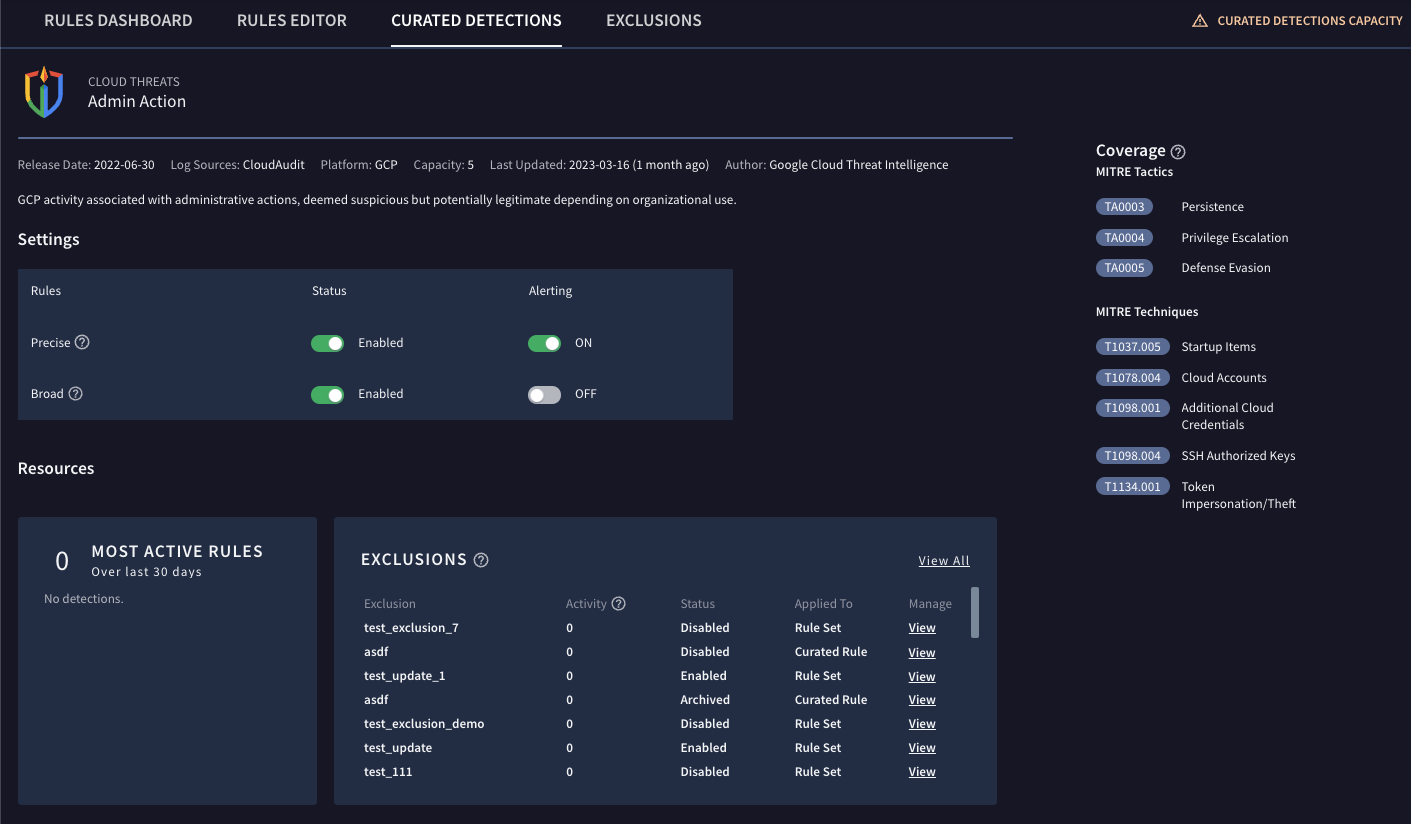Click the Cloud Threats shield icon
This screenshot has width=1411, height=824.
pyautogui.click(x=43, y=91)
